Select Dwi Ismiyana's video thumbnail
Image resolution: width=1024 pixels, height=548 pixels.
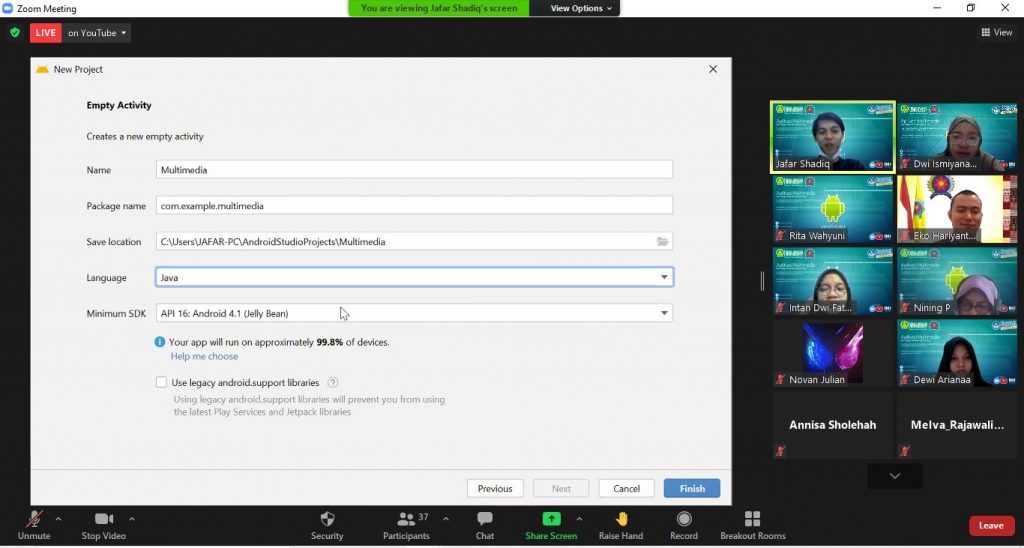point(957,137)
